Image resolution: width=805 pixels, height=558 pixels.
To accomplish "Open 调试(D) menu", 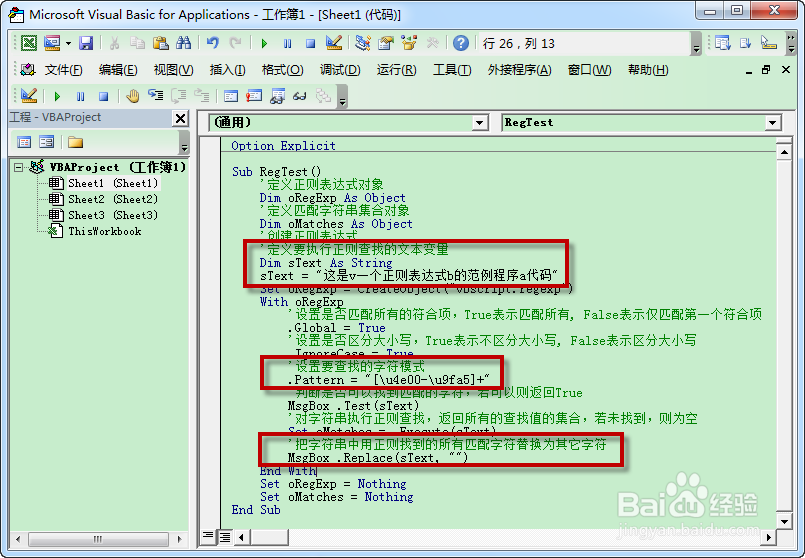I will [340, 70].
